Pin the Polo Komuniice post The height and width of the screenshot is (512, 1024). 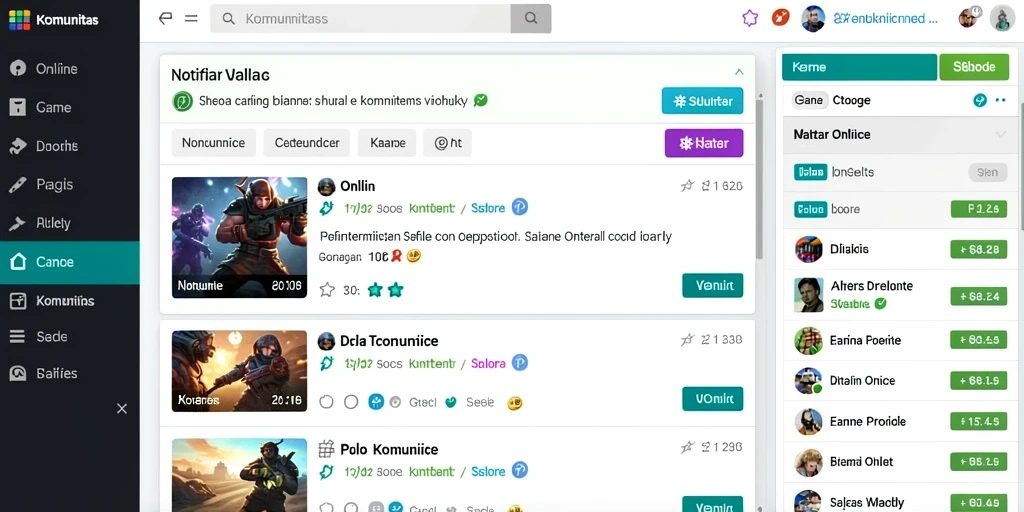[687, 447]
